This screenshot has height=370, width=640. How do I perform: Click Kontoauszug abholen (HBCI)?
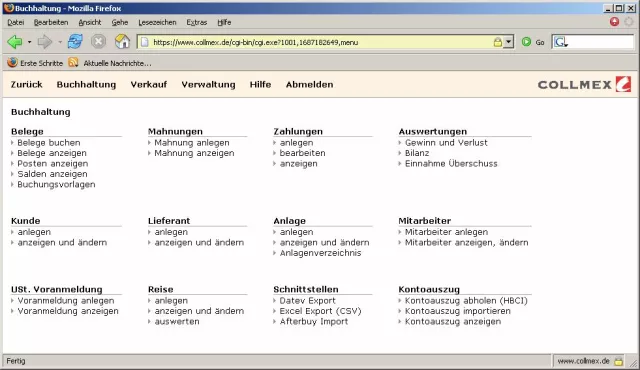(x=466, y=301)
